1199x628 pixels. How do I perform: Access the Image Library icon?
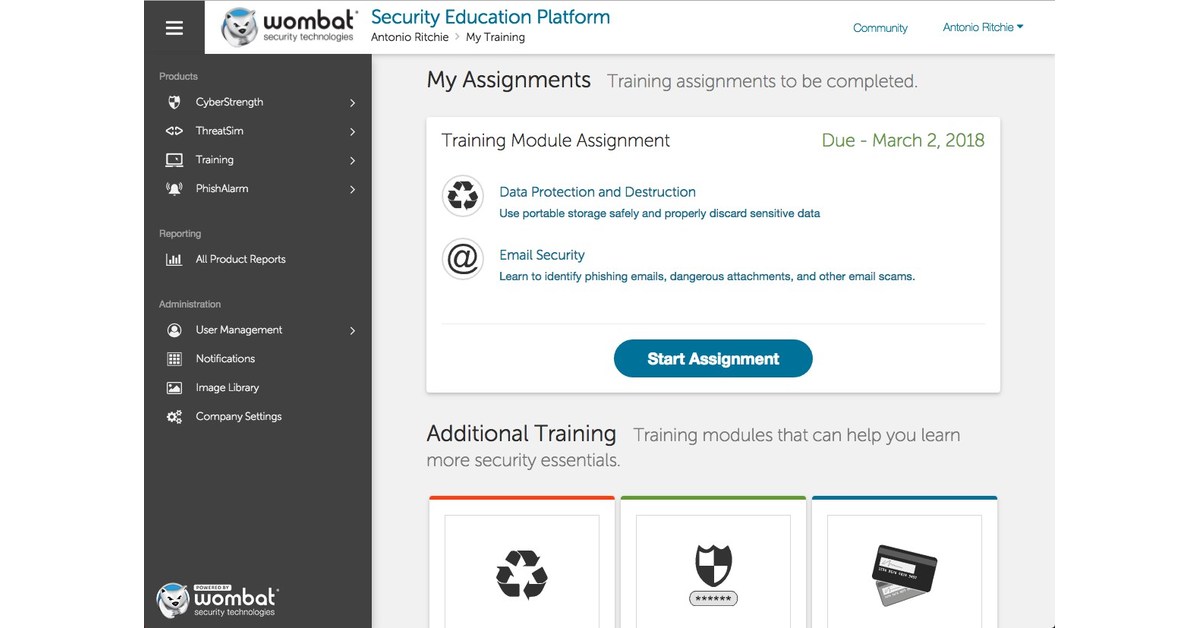click(x=174, y=387)
